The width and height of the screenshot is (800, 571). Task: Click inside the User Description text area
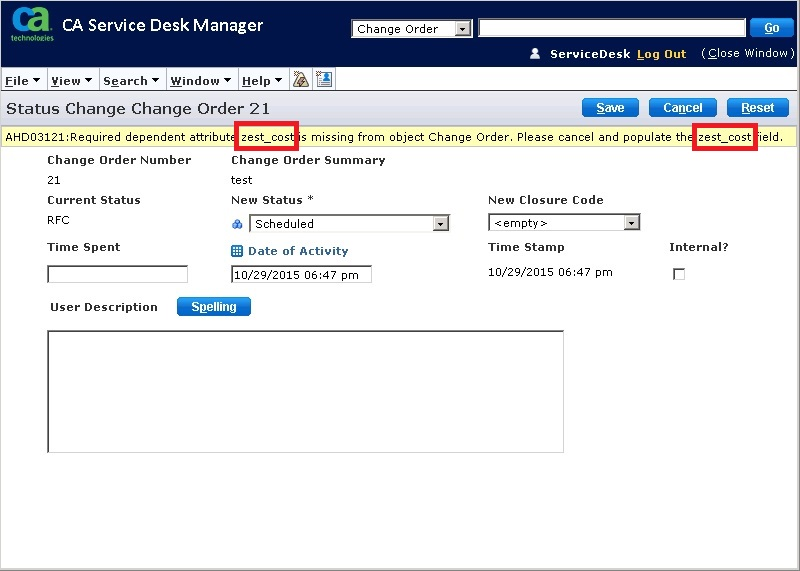305,391
